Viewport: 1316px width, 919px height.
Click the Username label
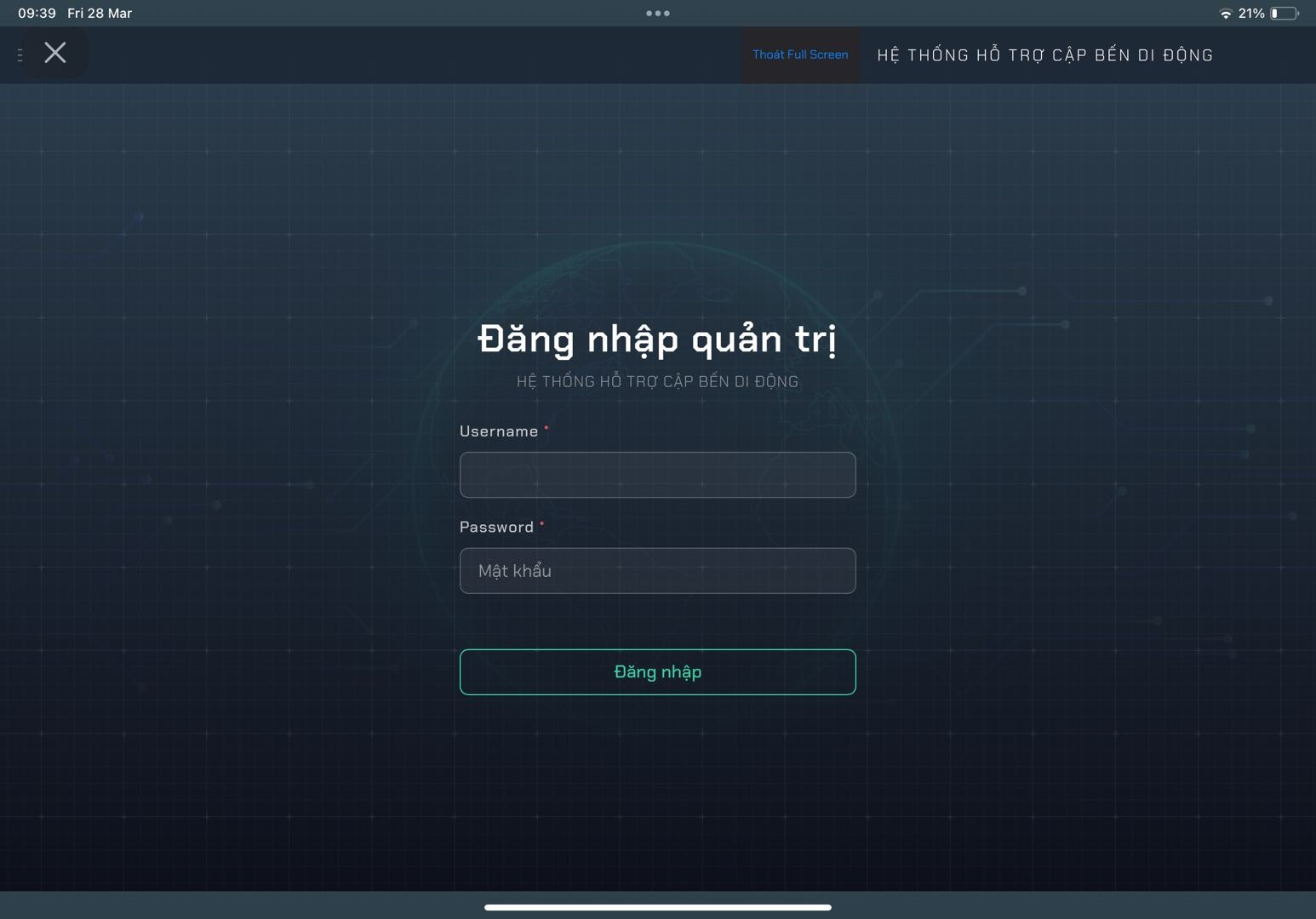(x=499, y=431)
